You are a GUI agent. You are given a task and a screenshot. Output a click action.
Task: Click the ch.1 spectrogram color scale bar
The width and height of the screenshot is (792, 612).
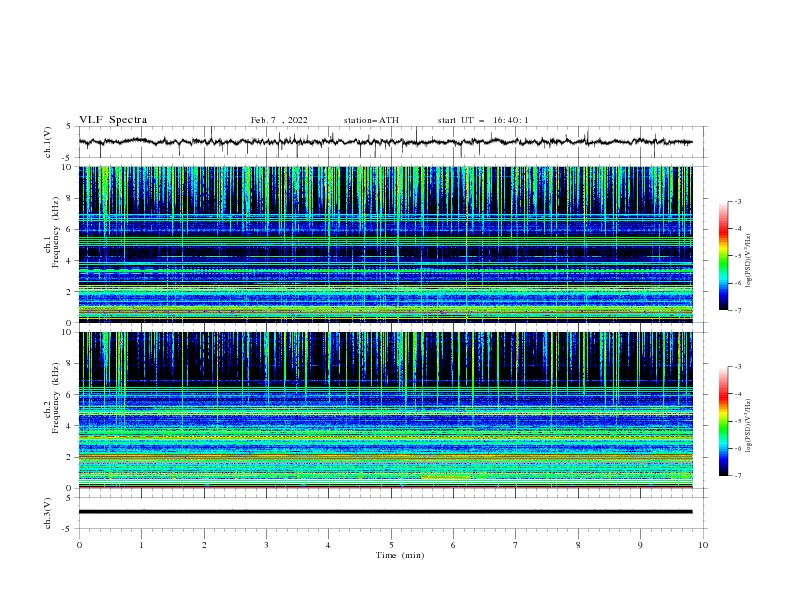723,256
